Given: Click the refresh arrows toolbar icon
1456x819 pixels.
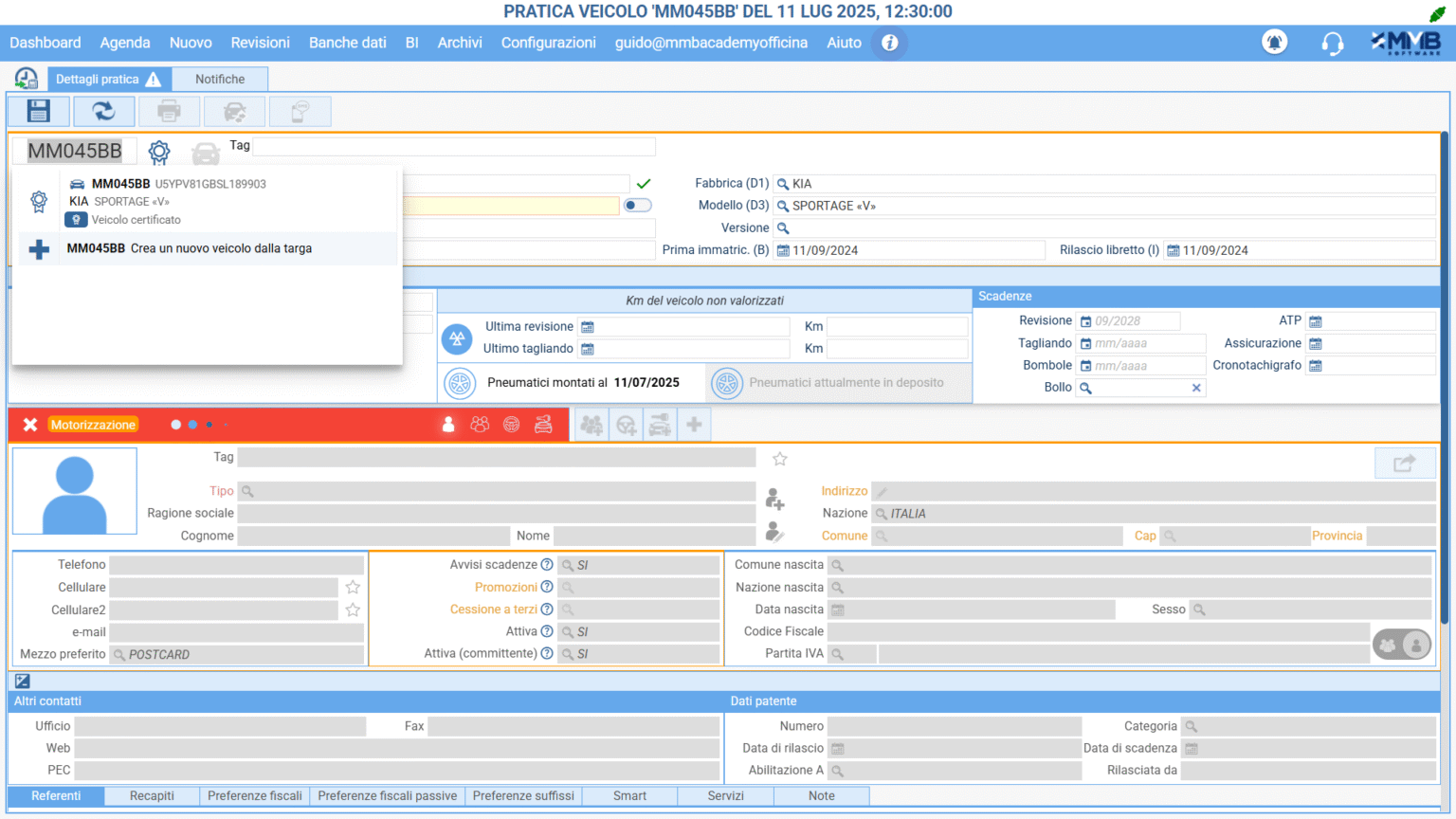Looking at the screenshot, I should (x=103, y=111).
